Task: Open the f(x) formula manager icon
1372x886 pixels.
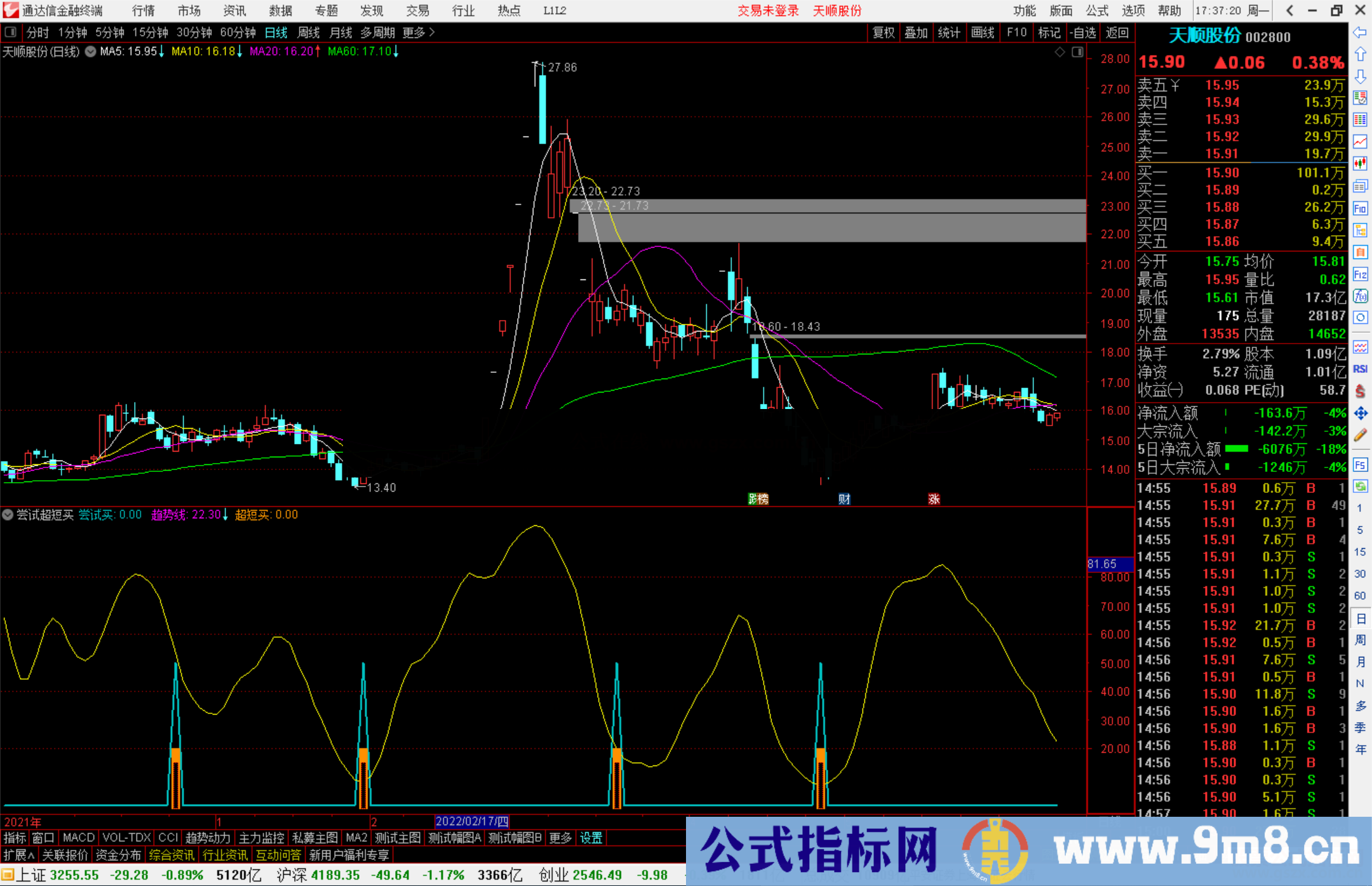Action: pos(1360,296)
